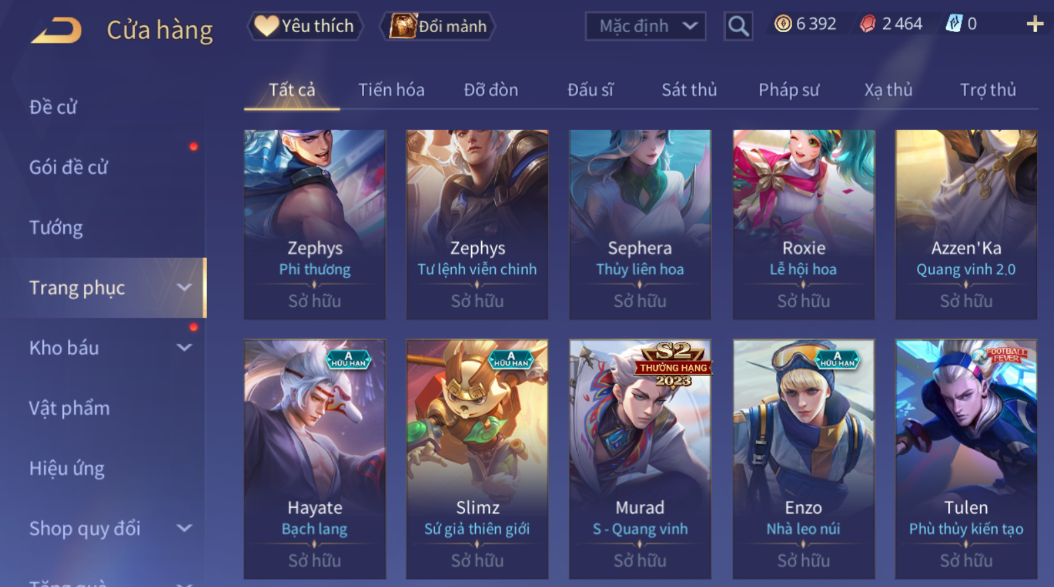Click the red gem currency icon
The image size is (1054, 587).
point(868,24)
